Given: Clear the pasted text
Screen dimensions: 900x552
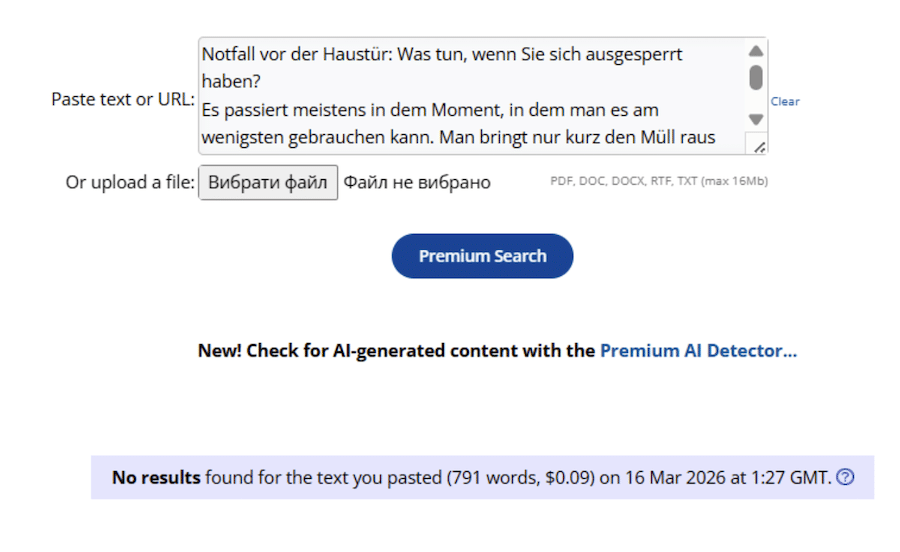Looking at the screenshot, I should (784, 101).
